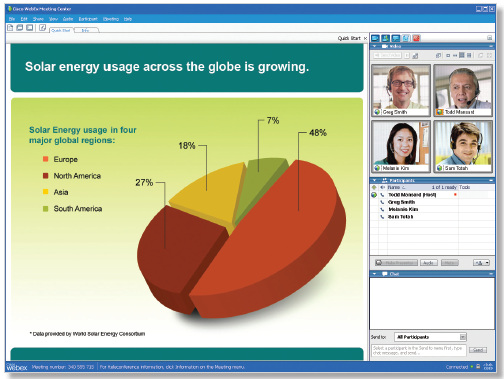
Task: Click the Audio button under participants
Action: click(x=429, y=263)
